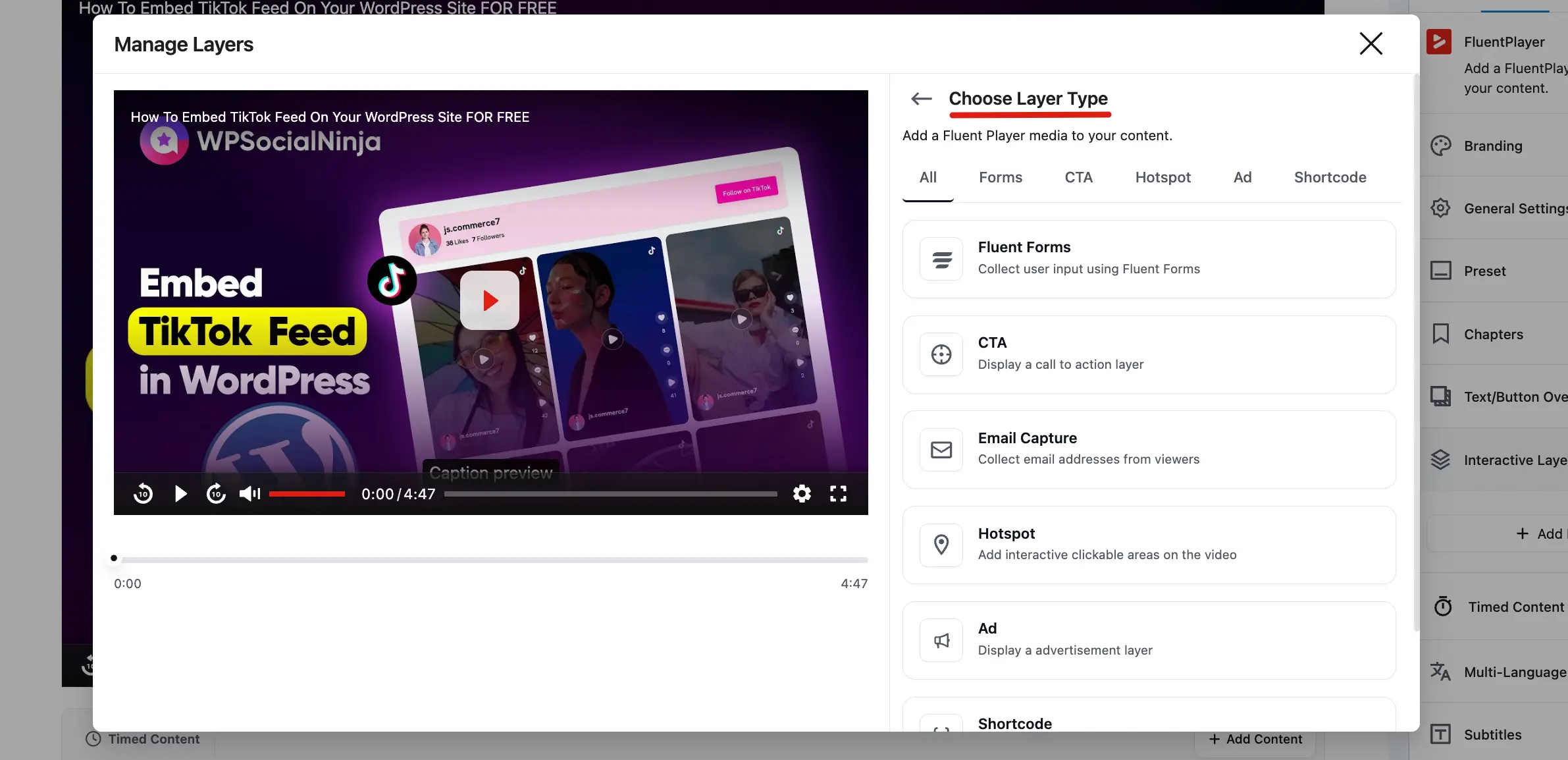Open Subtitles in the sidebar

pyautogui.click(x=1493, y=734)
